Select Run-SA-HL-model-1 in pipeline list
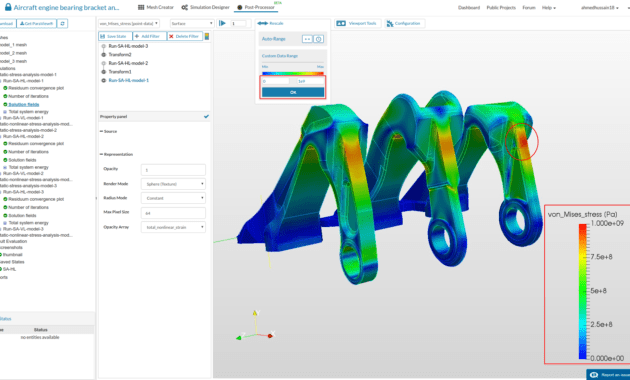Image resolution: width=630 pixels, height=380 pixels. [x=129, y=80]
